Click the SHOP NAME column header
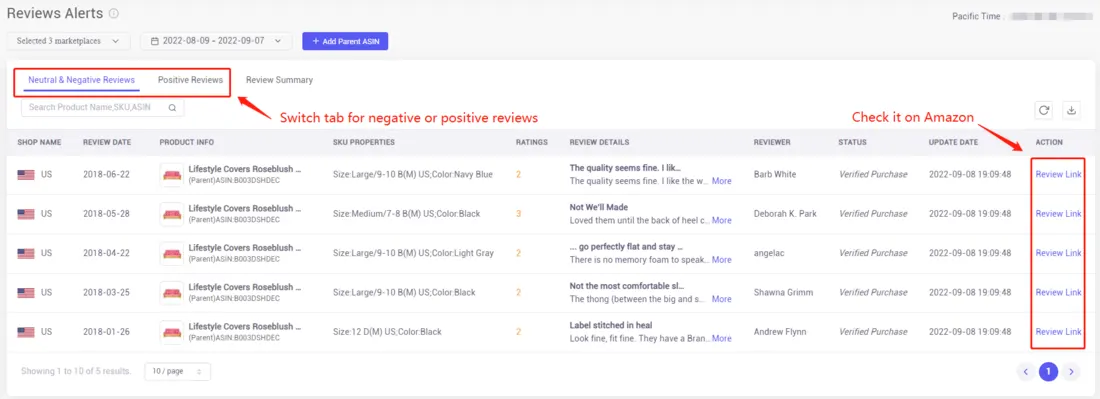 point(39,142)
